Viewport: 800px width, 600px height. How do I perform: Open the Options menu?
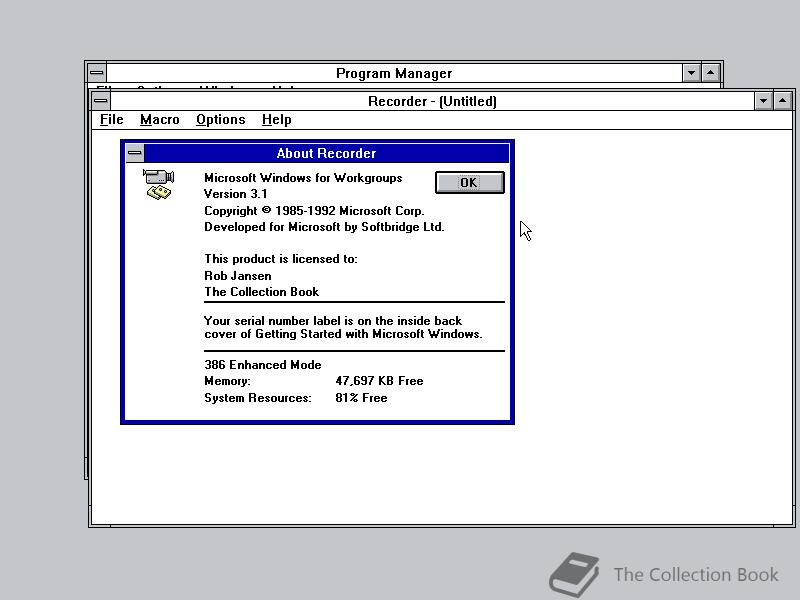click(x=220, y=119)
